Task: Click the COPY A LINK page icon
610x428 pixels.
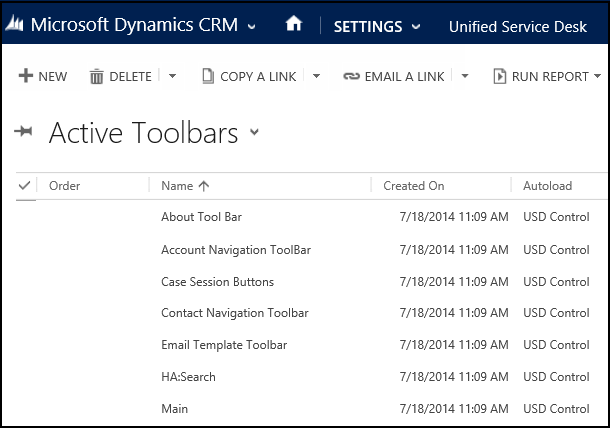Action: [x=208, y=76]
